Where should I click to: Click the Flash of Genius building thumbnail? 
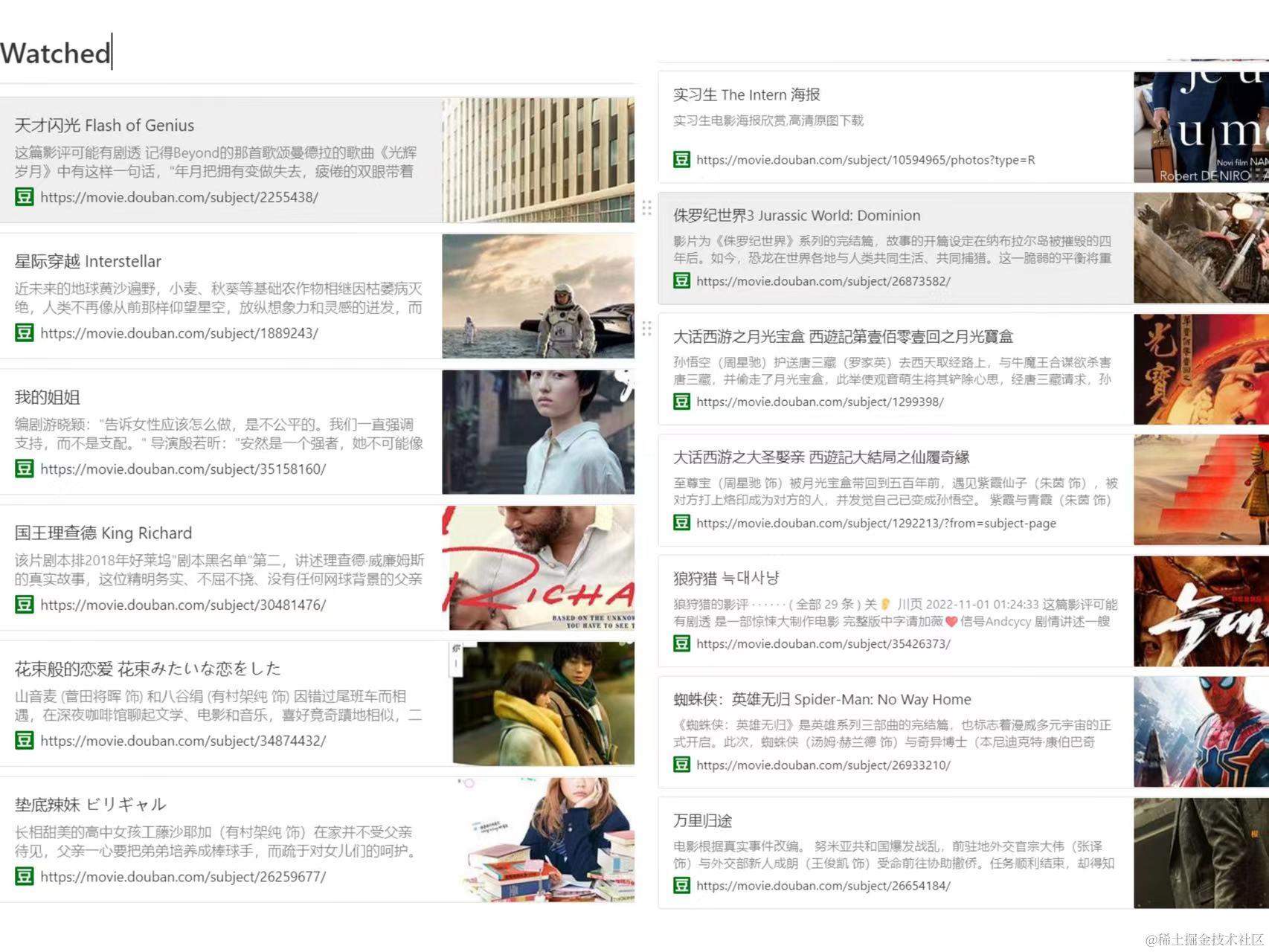(x=539, y=160)
